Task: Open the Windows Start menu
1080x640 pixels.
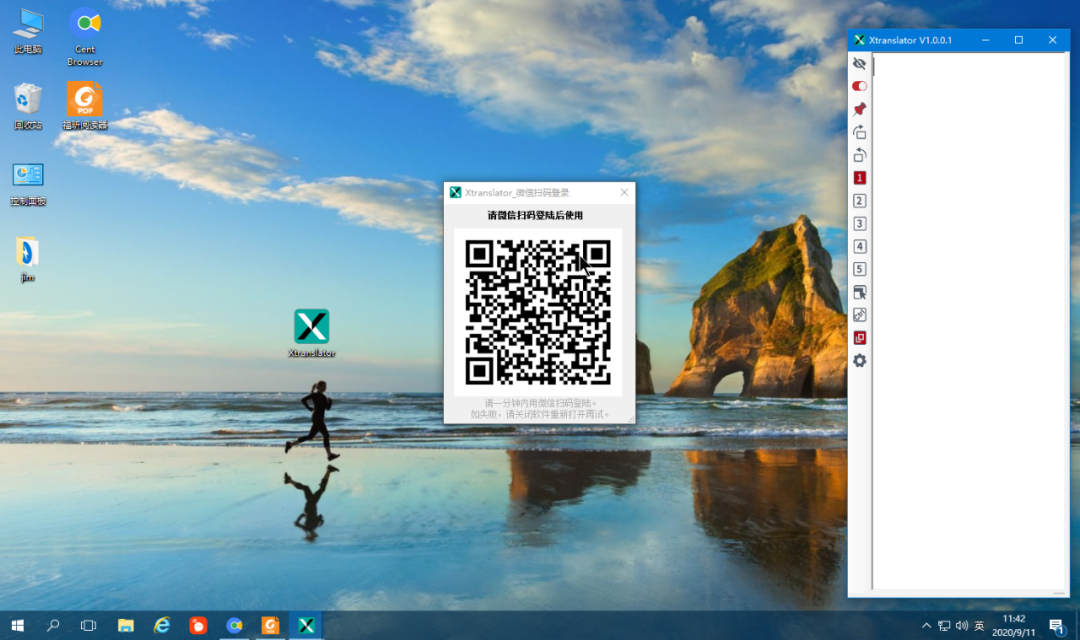Action: (x=18, y=626)
